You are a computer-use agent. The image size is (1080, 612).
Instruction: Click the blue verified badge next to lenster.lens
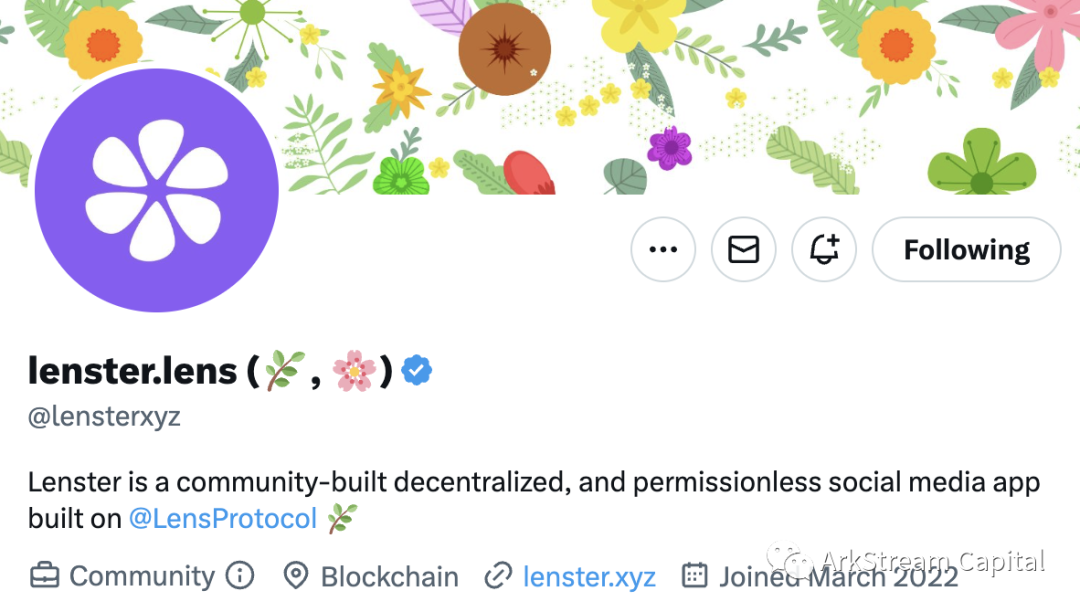point(416,370)
